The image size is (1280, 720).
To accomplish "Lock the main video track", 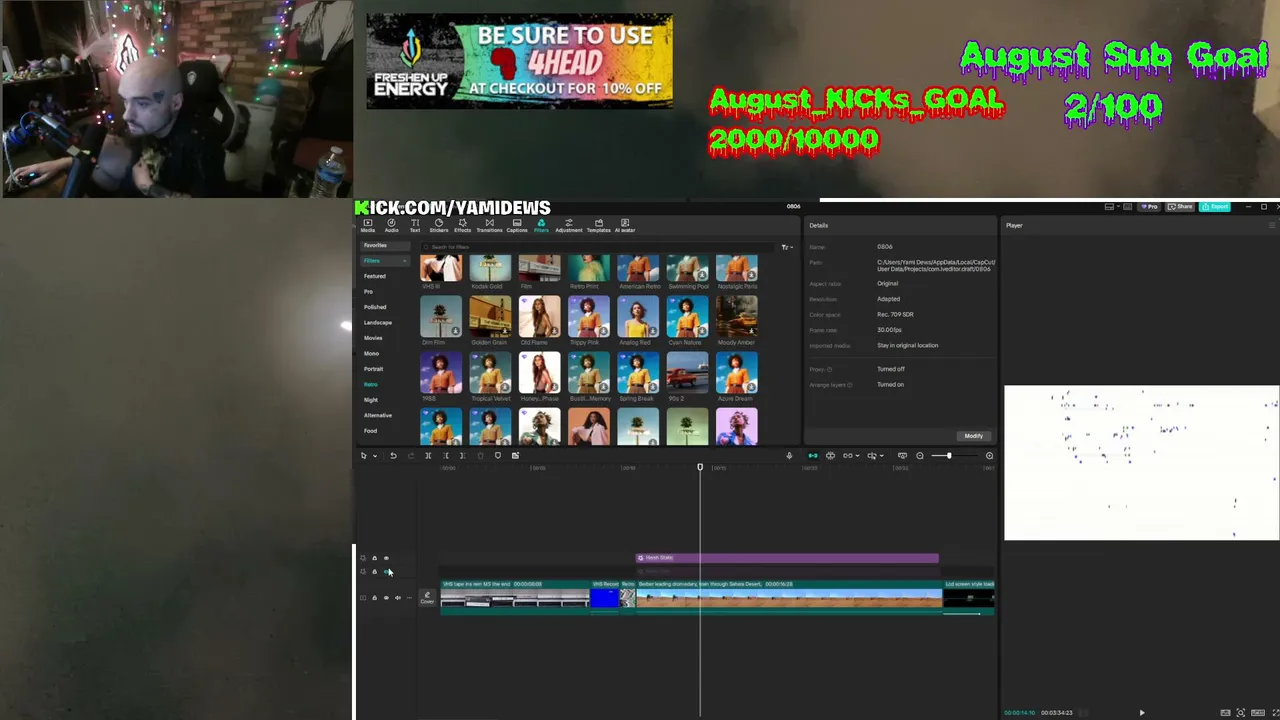I will (374, 598).
